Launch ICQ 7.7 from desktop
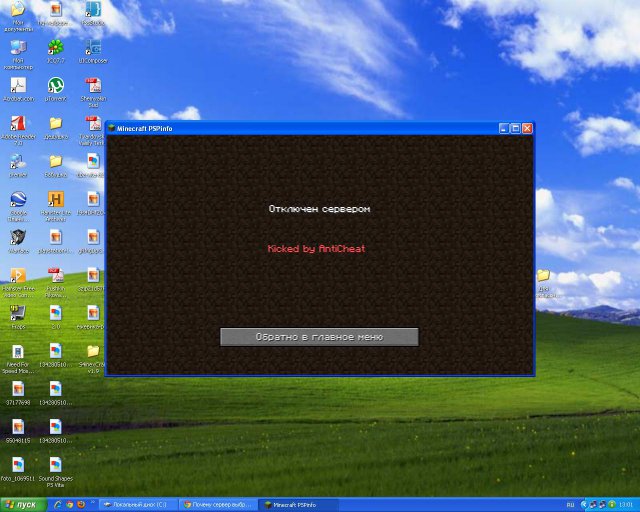 click(55, 48)
